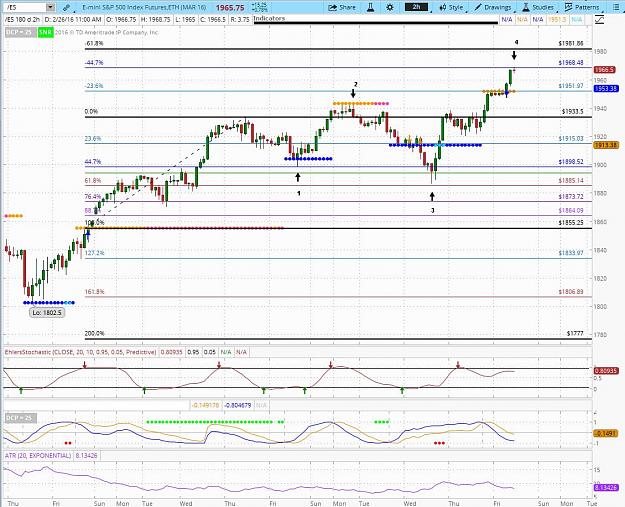This screenshot has height=507, width=625.
Task: Click the 161.8% Fibonacci percentage label
Action: click(x=94, y=292)
